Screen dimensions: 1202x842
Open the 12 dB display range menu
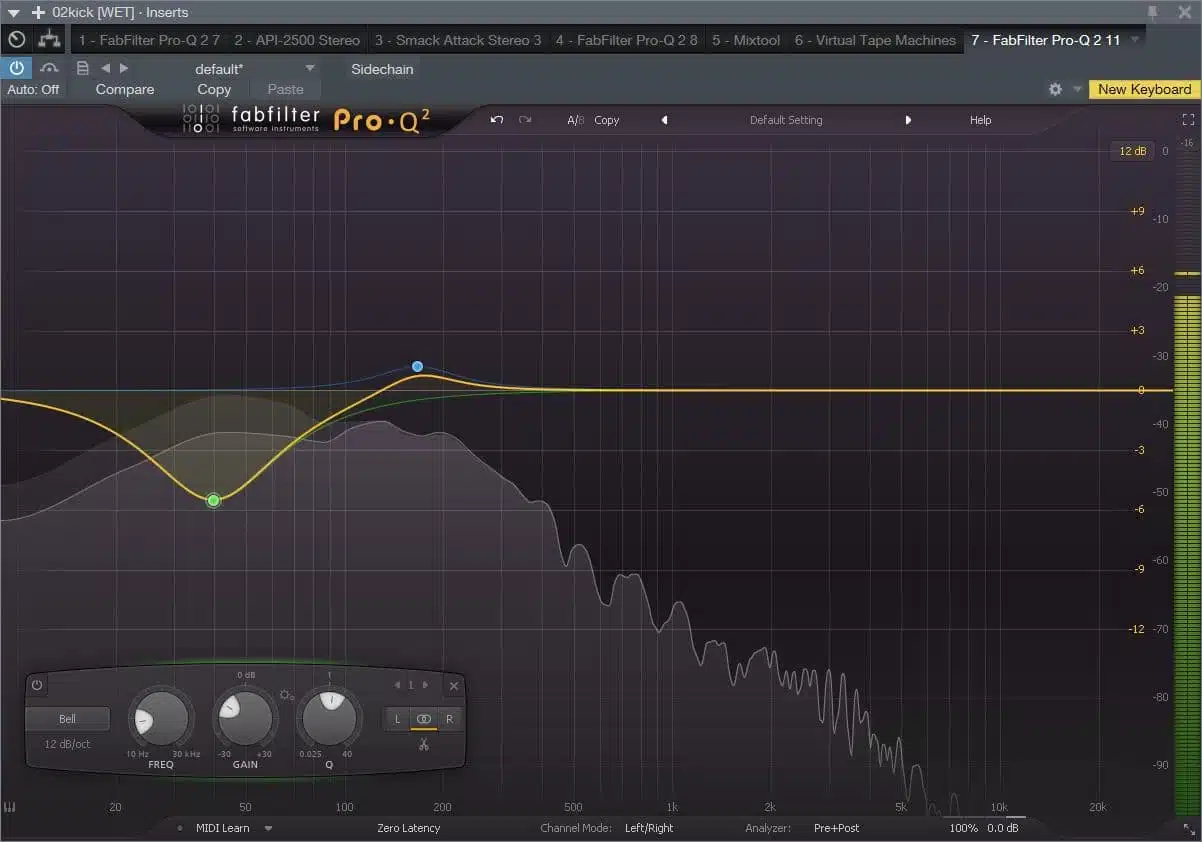click(1133, 151)
